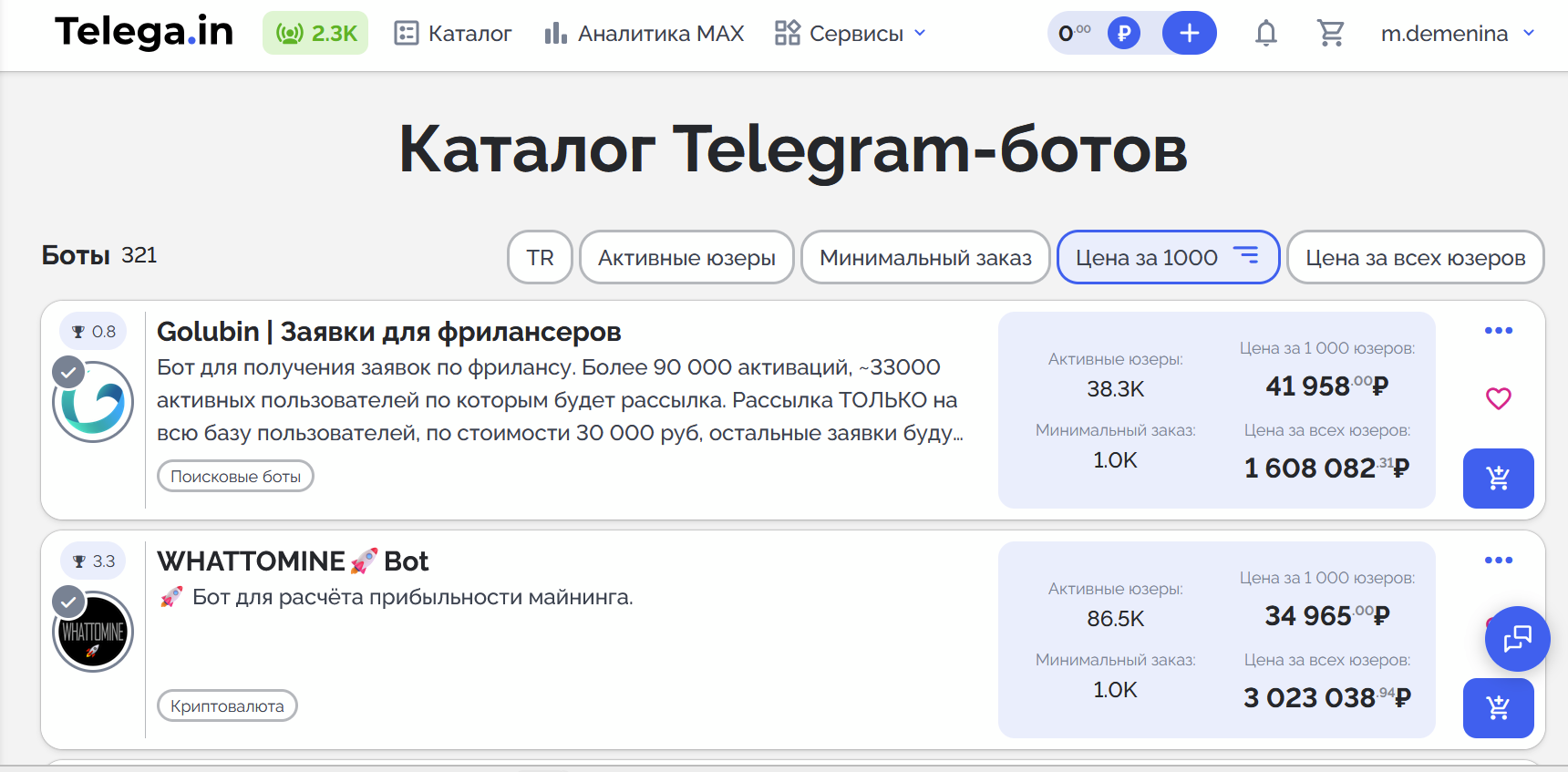Open the support chat widget
Image resolution: width=1568 pixels, height=772 pixels.
(1517, 639)
